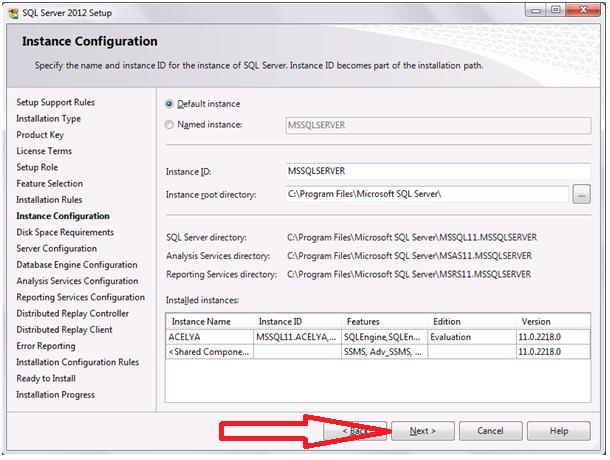This screenshot has width=610, height=460.
Task: Click the Help button
Action: 559,431
